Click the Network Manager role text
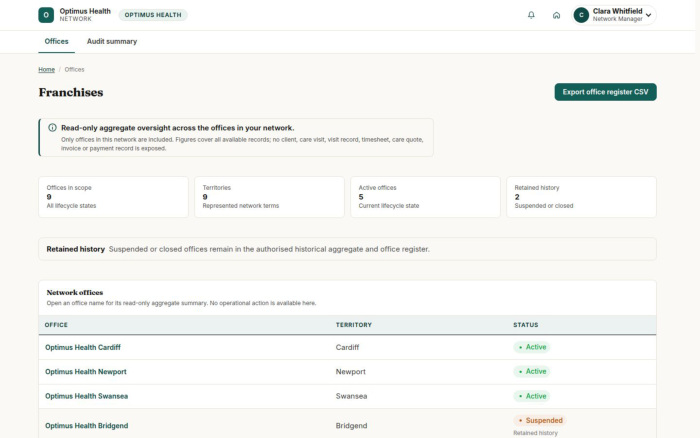 pos(617,19)
